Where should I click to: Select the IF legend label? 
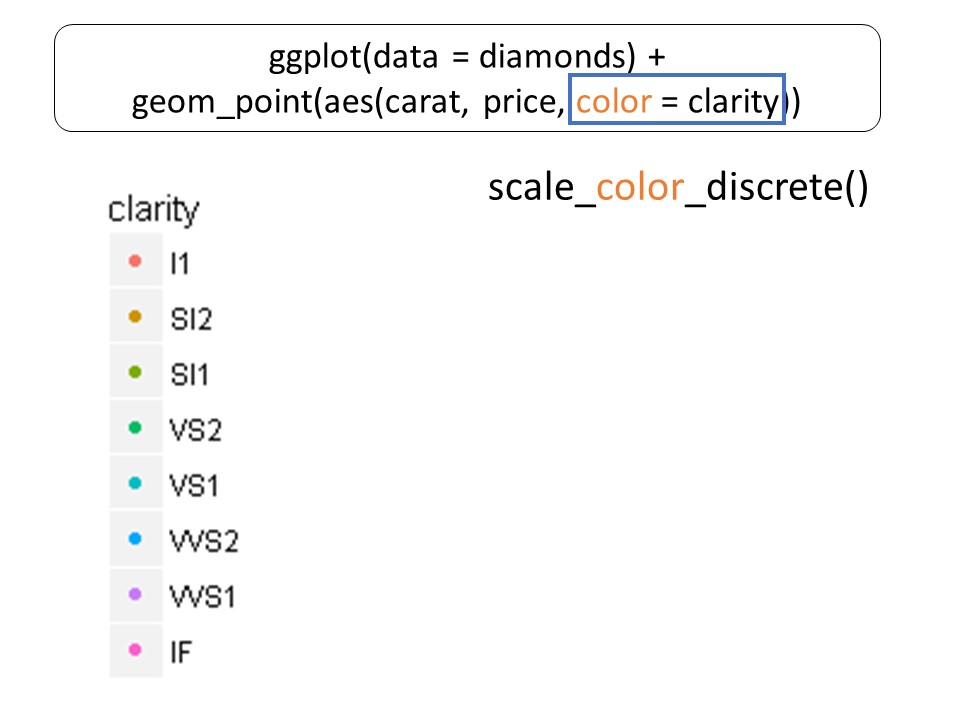[x=181, y=653]
